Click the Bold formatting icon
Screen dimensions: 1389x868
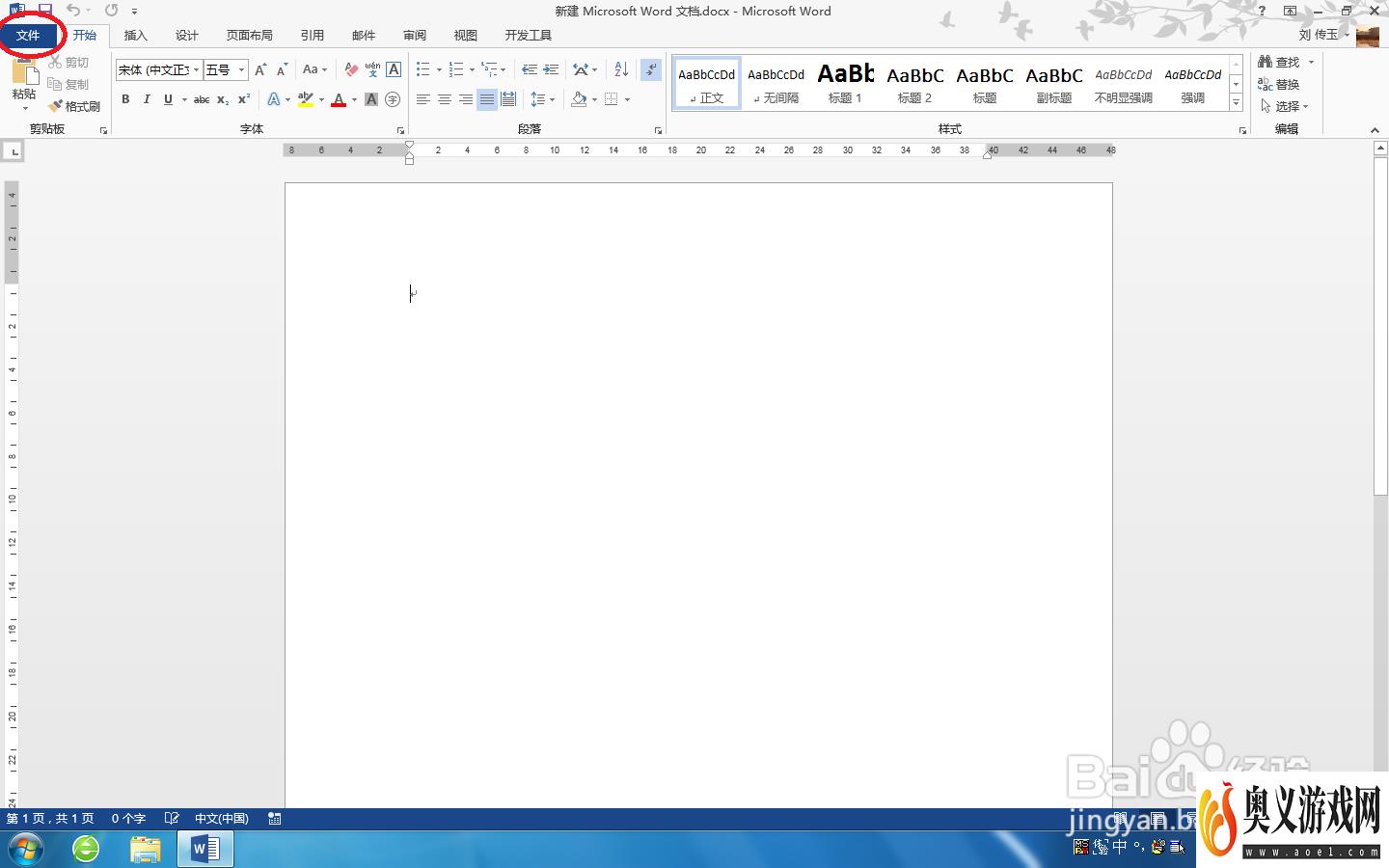coord(125,99)
